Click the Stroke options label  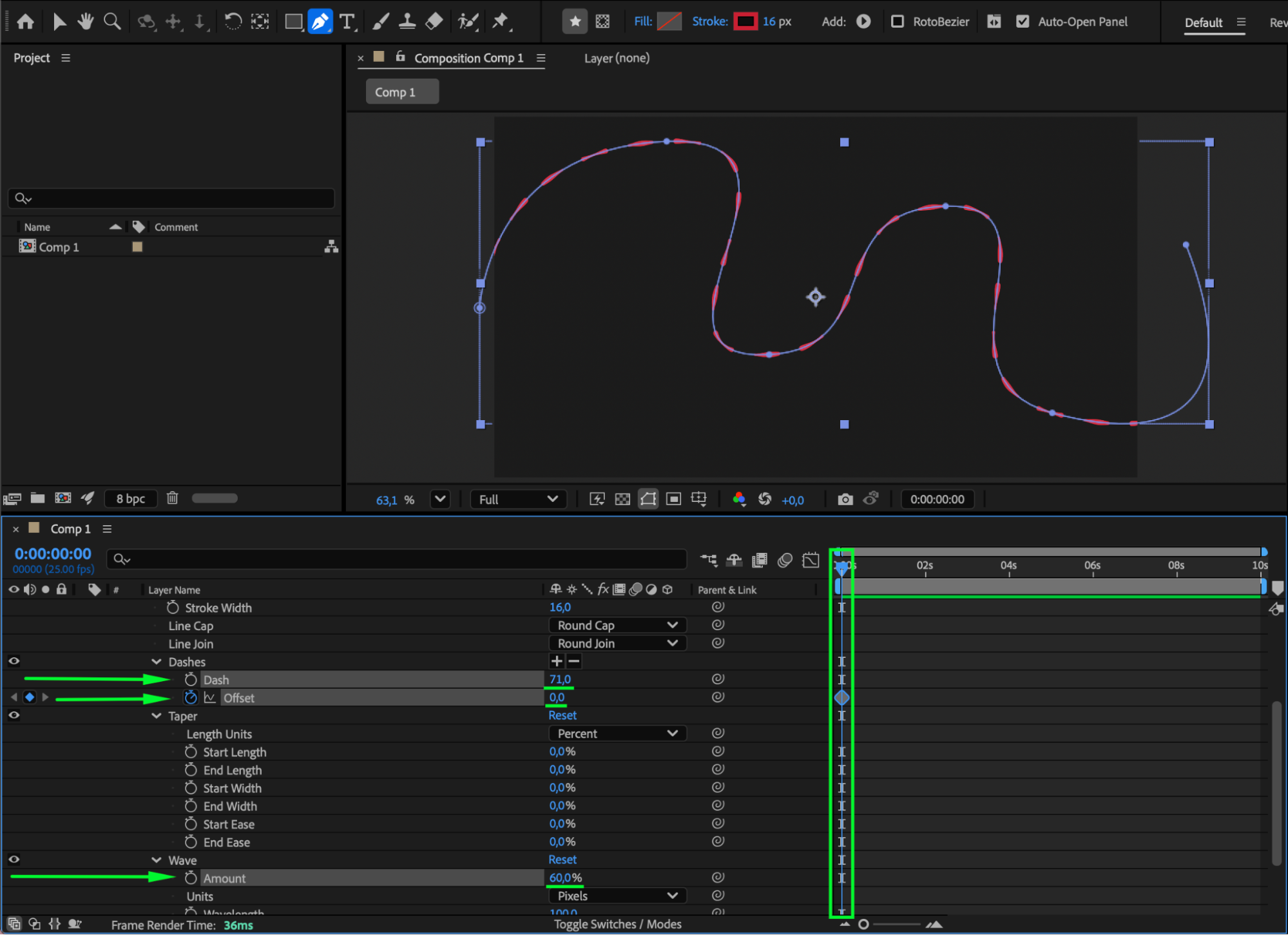(710, 21)
